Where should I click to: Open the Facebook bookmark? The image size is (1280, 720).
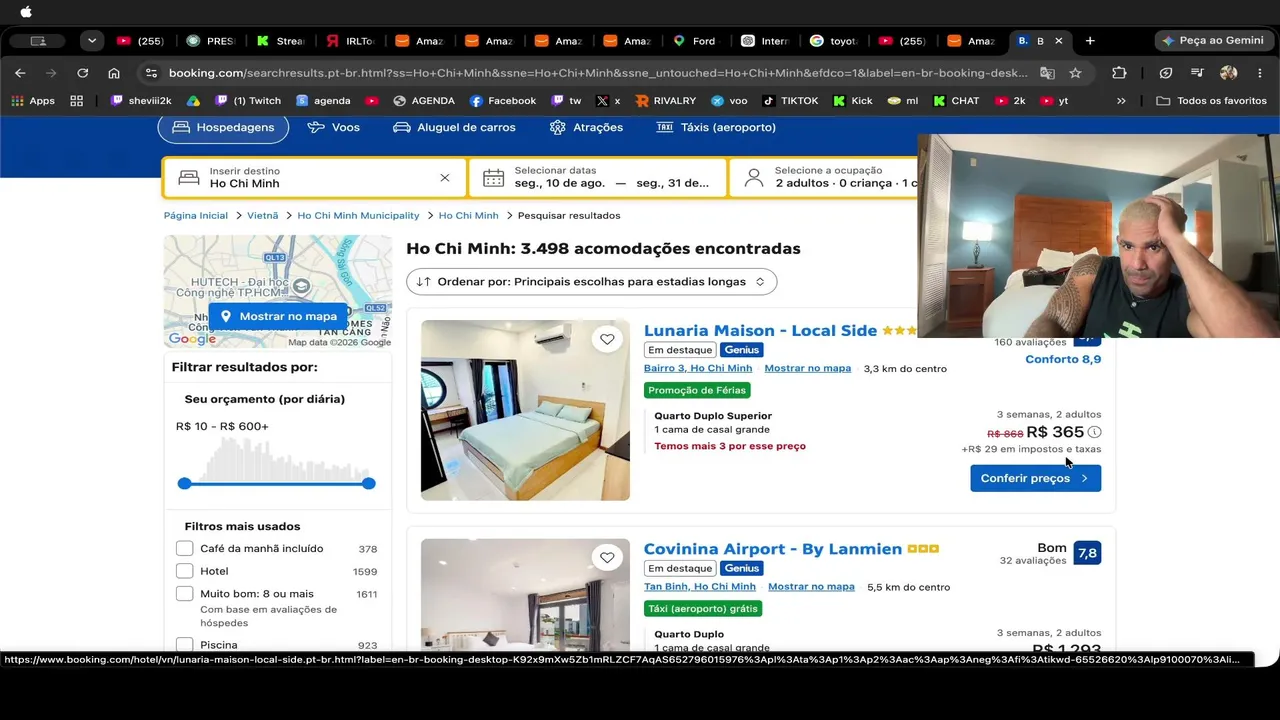[503, 101]
